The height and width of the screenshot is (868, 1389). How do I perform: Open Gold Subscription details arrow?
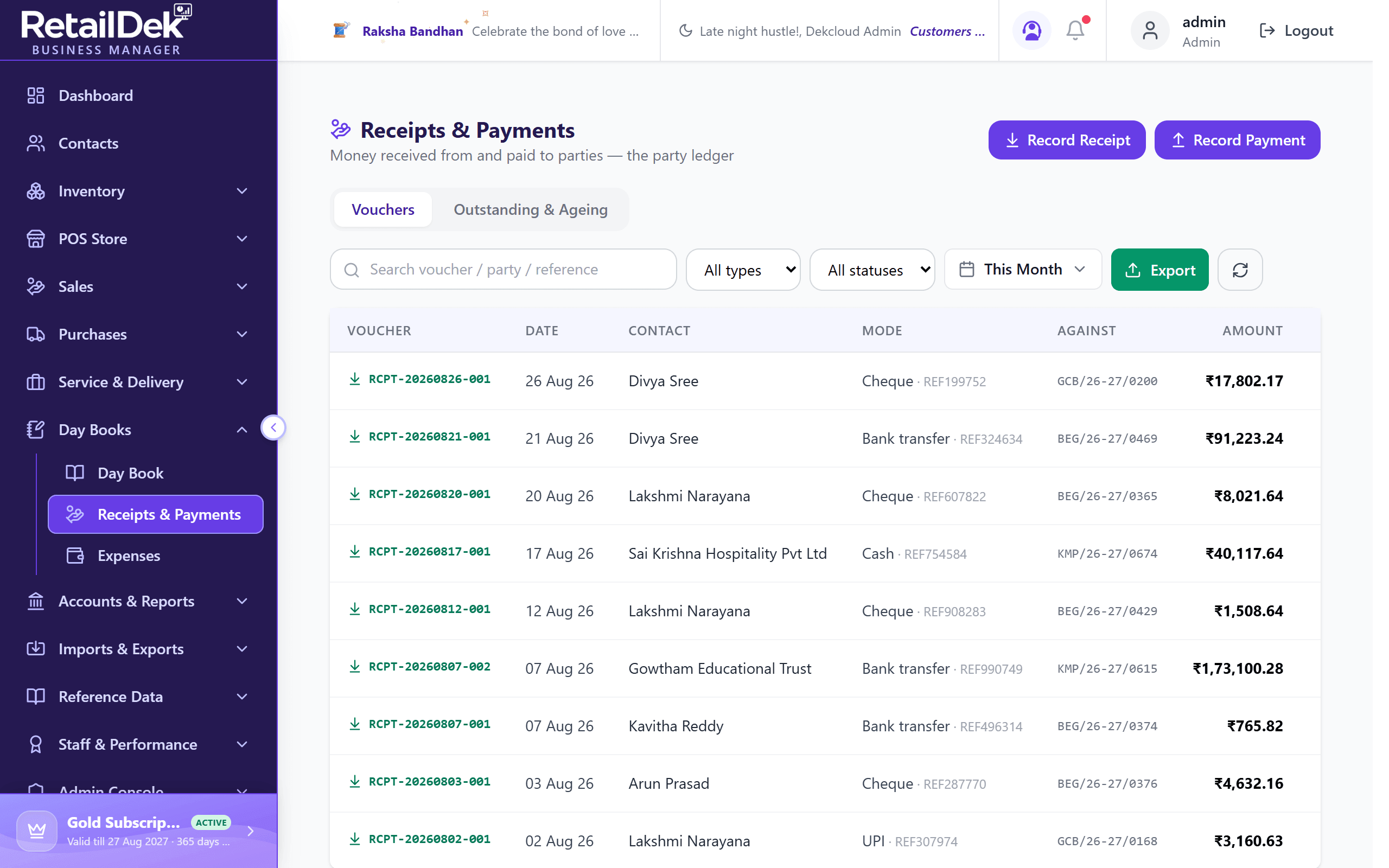[x=250, y=831]
